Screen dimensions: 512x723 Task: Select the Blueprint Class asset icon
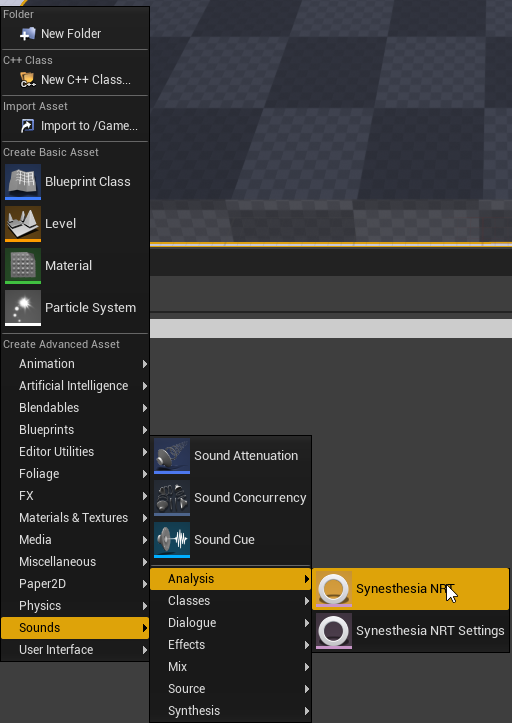tap(23, 182)
